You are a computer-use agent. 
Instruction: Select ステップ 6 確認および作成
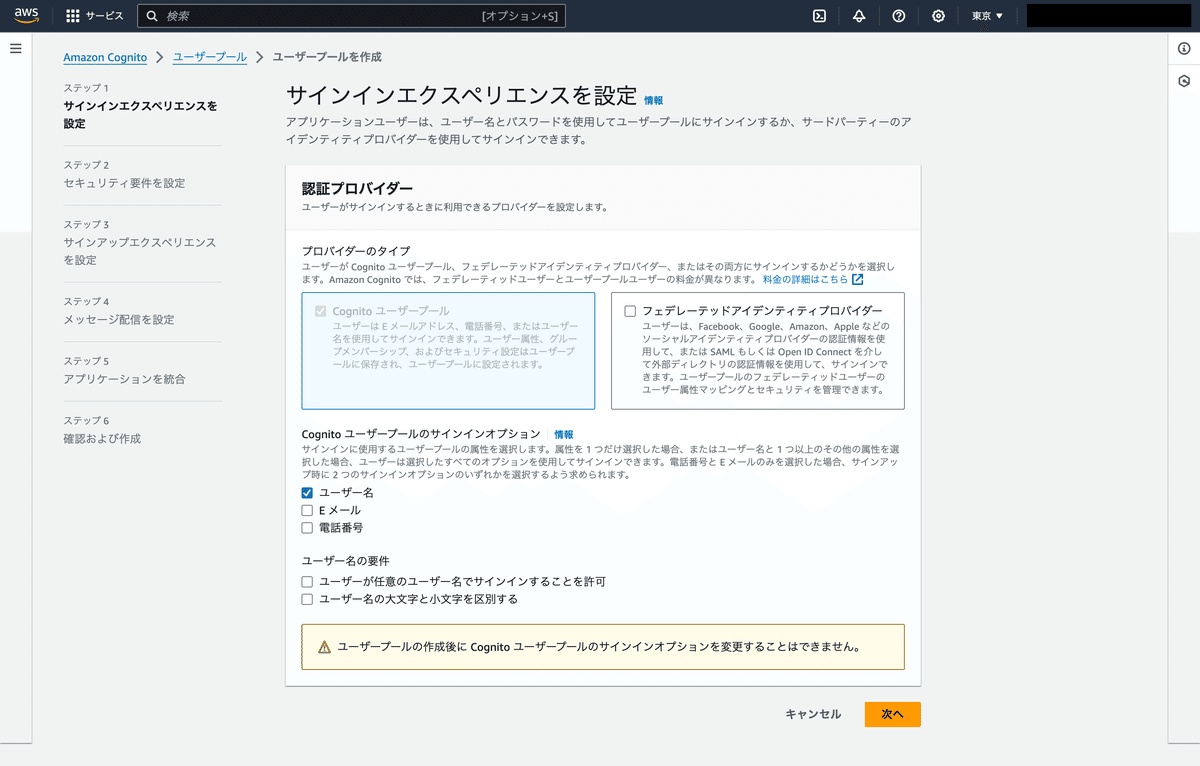[x=102, y=430]
